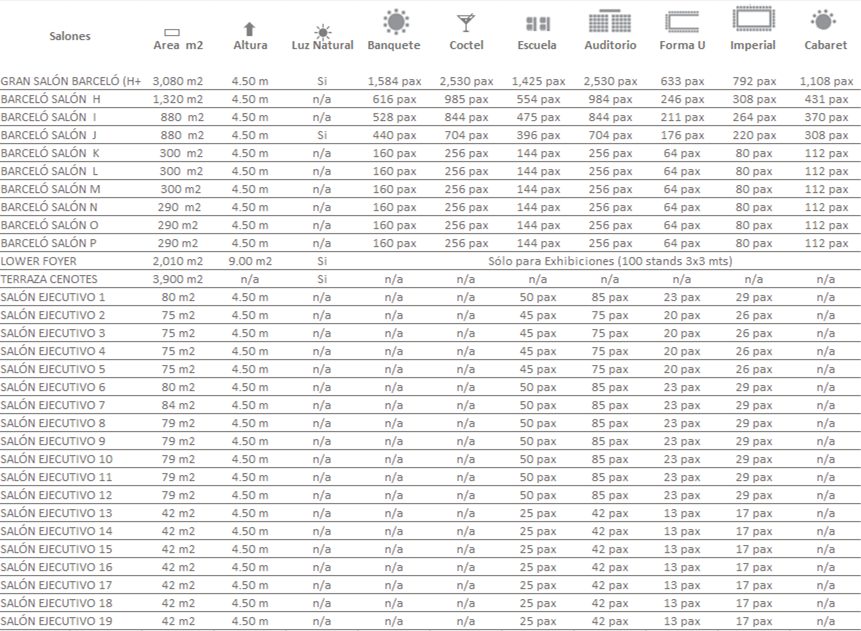Click the 528 pax Salón I banquete value
This screenshot has height=631, width=861.
394,118
